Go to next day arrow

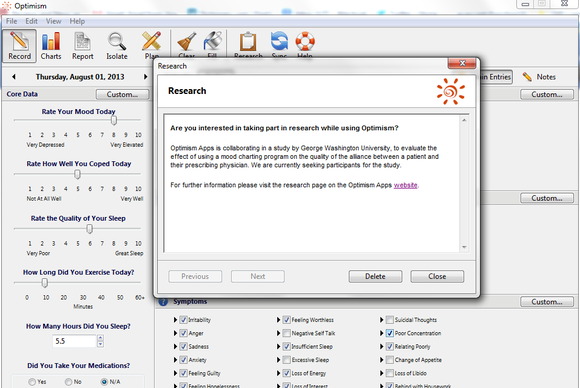click(145, 77)
